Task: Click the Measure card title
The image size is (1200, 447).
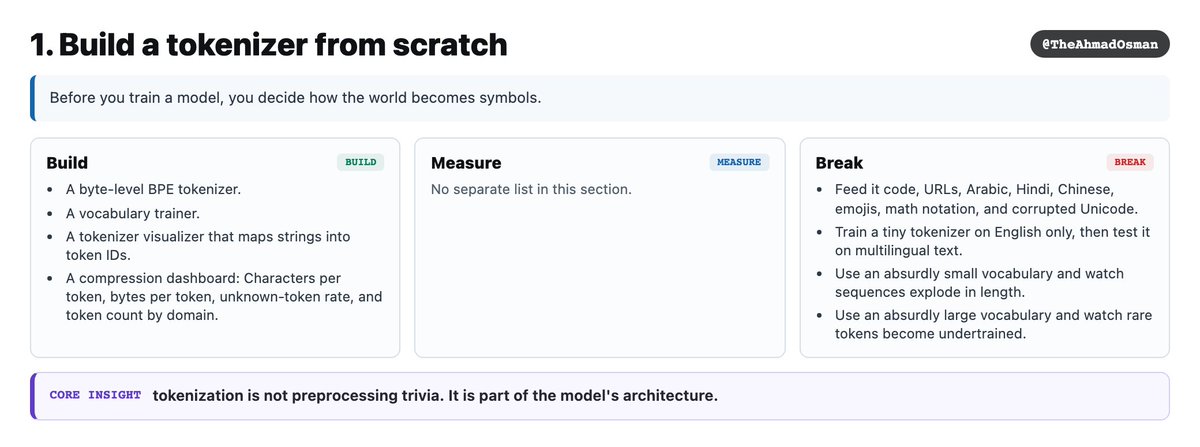Action: pos(466,163)
